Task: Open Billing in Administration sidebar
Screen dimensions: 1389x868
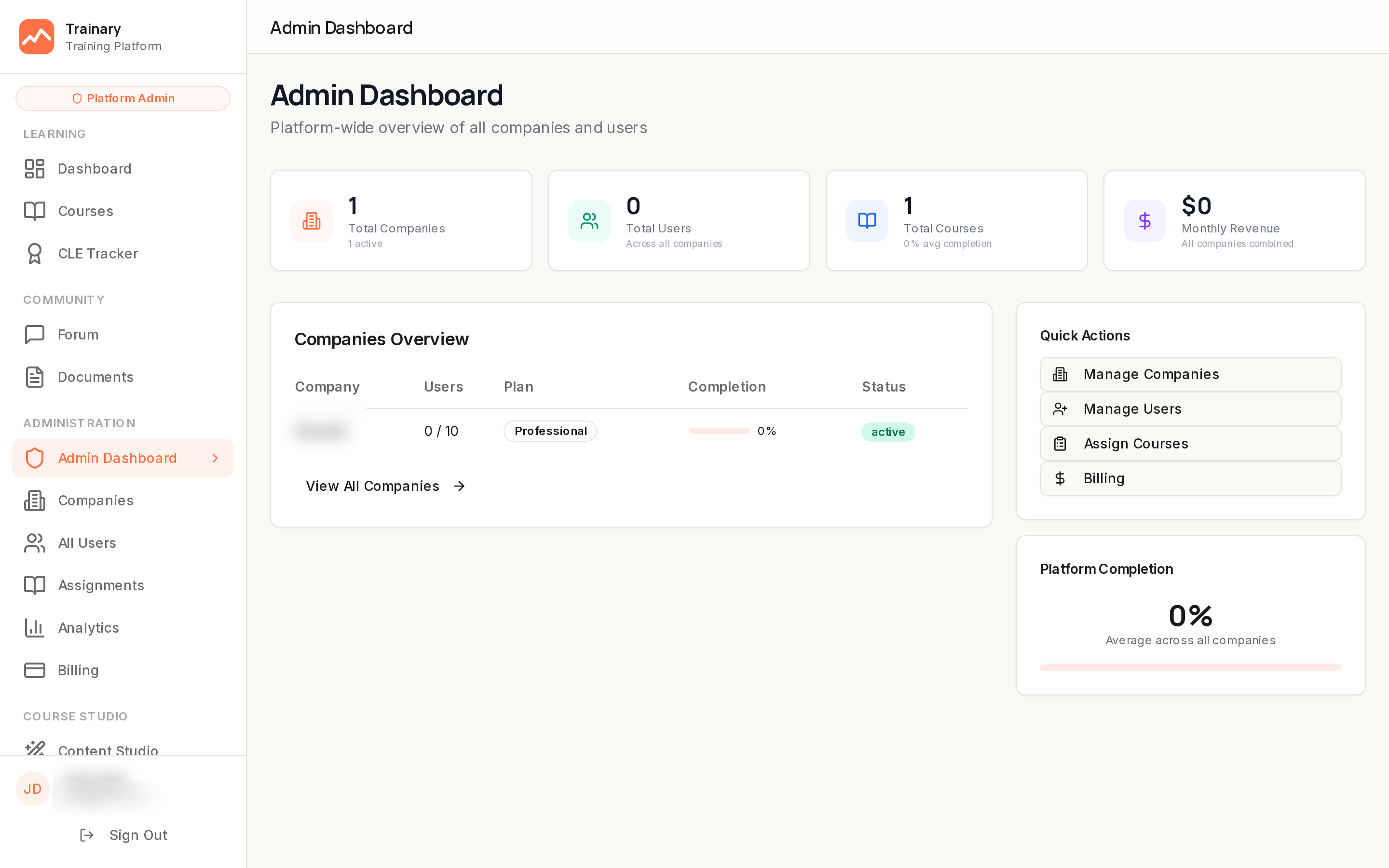Action: point(123,670)
